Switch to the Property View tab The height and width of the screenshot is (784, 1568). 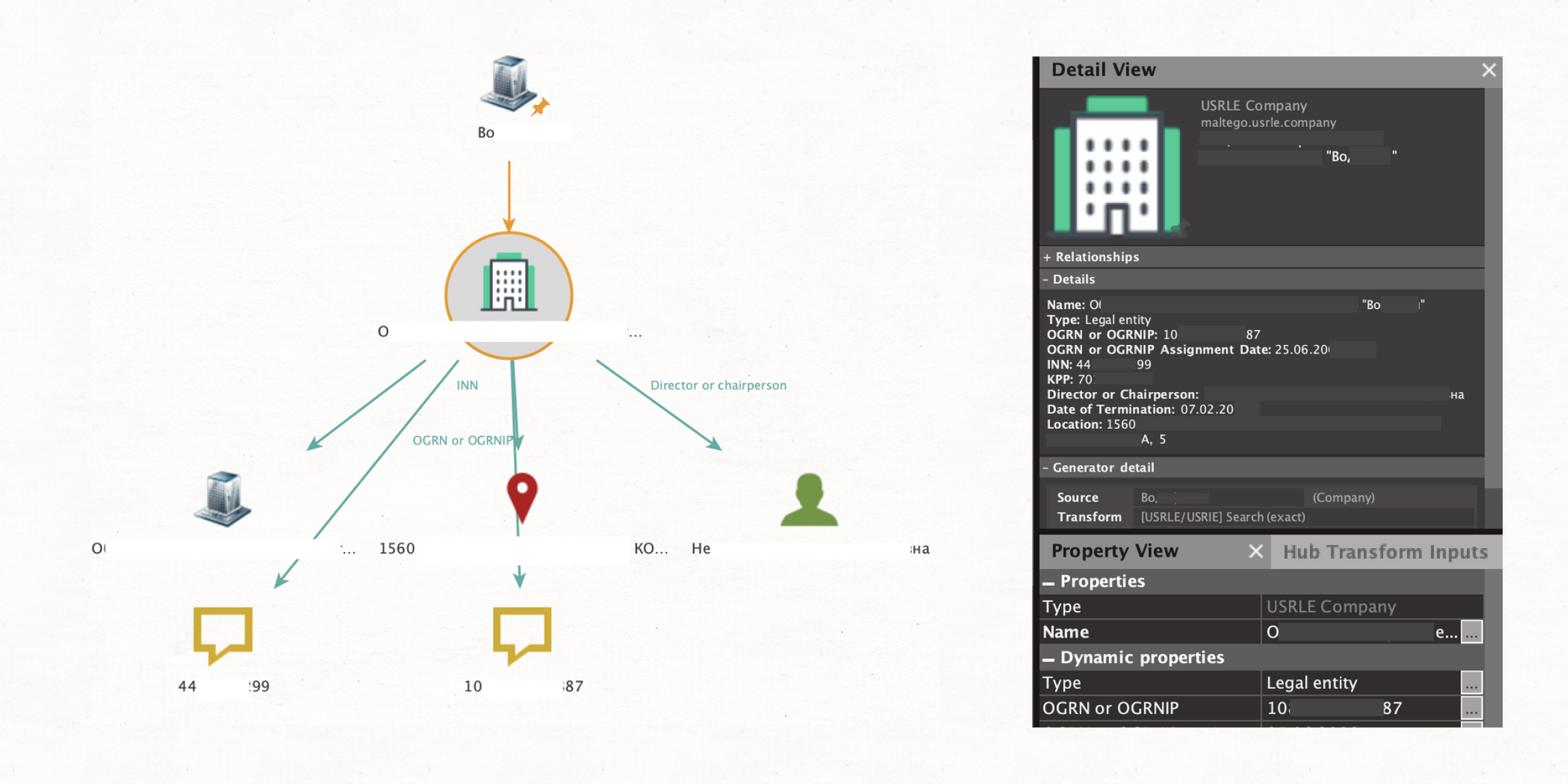click(x=1114, y=551)
